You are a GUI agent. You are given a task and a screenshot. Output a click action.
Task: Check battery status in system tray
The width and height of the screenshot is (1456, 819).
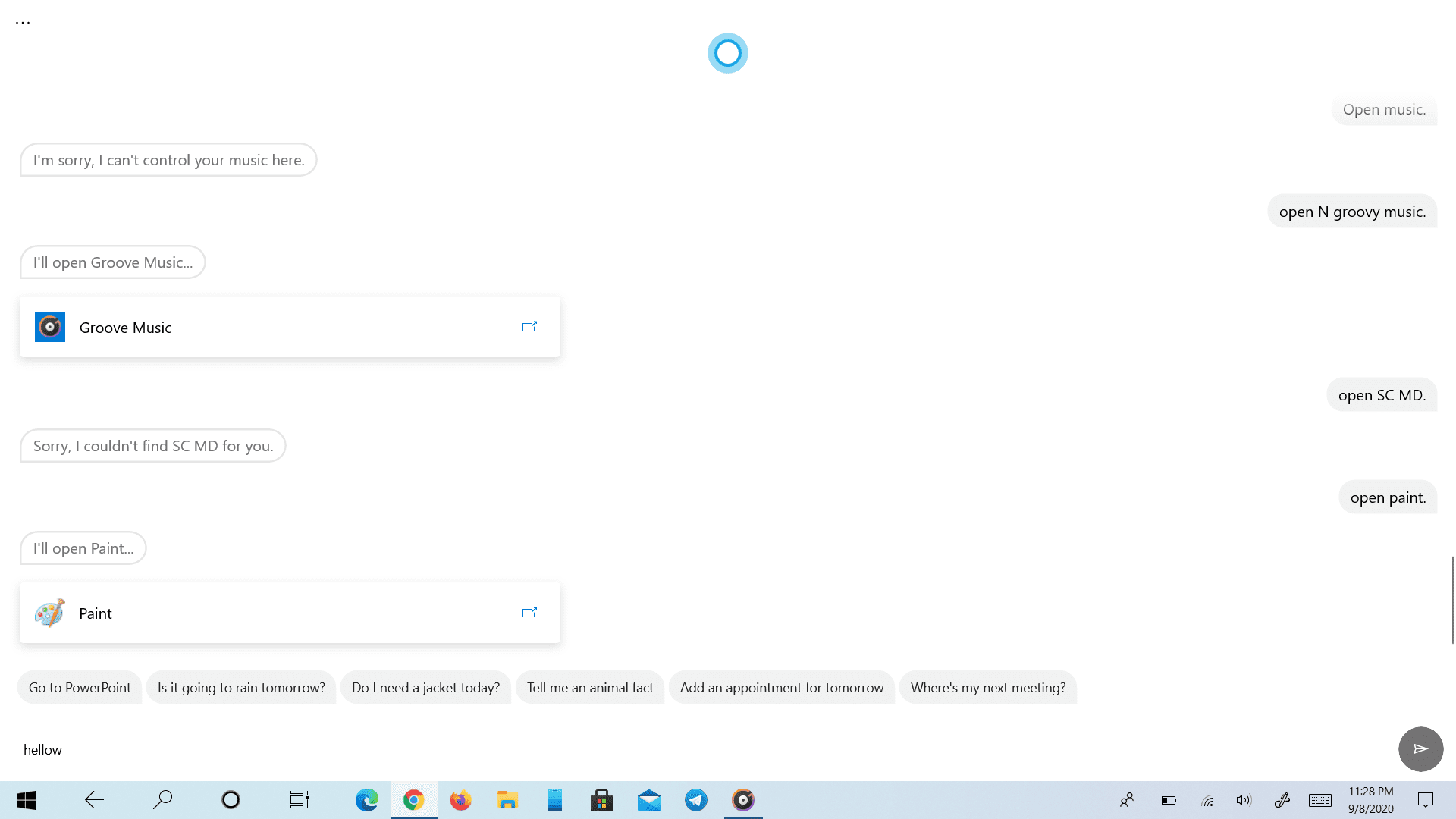[x=1169, y=800]
